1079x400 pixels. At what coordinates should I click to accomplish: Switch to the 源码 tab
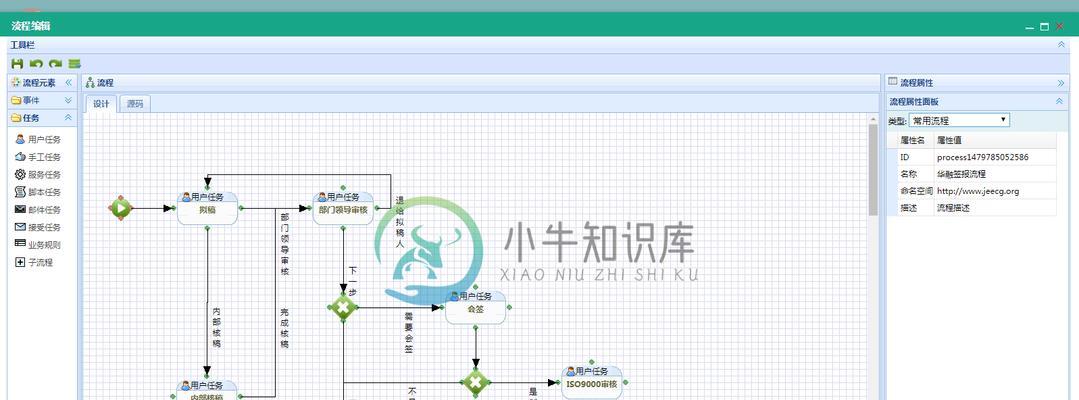coord(135,104)
